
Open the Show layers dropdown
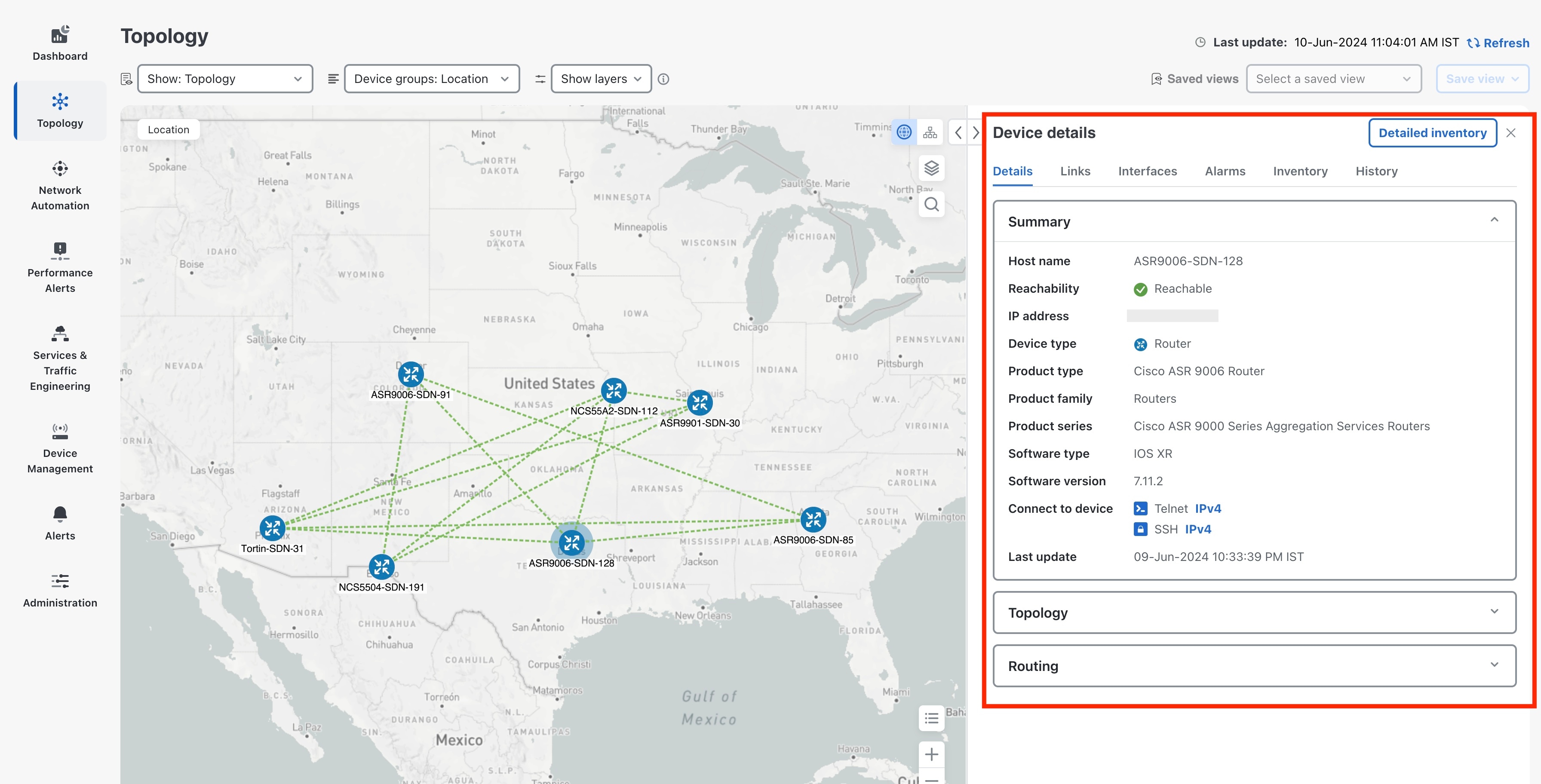tap(601, 79)
